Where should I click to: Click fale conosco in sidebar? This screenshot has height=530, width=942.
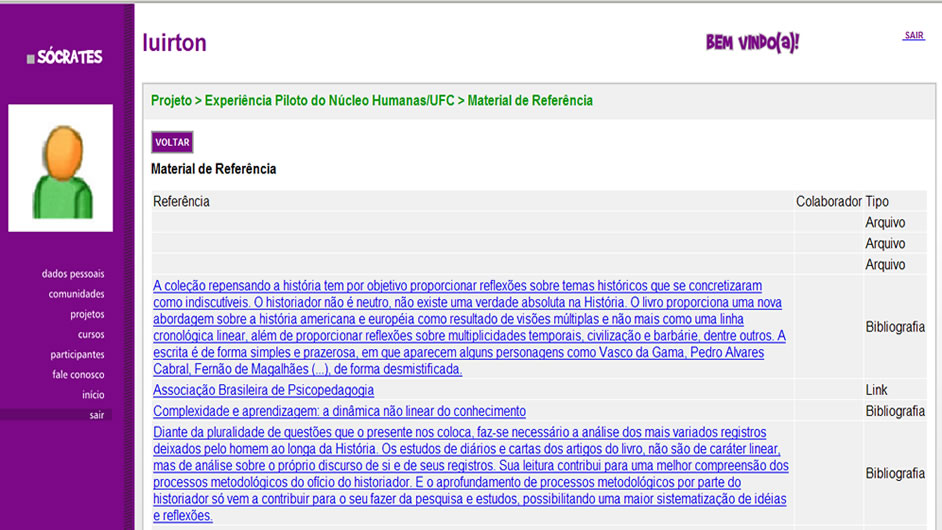tap(78, 374)
